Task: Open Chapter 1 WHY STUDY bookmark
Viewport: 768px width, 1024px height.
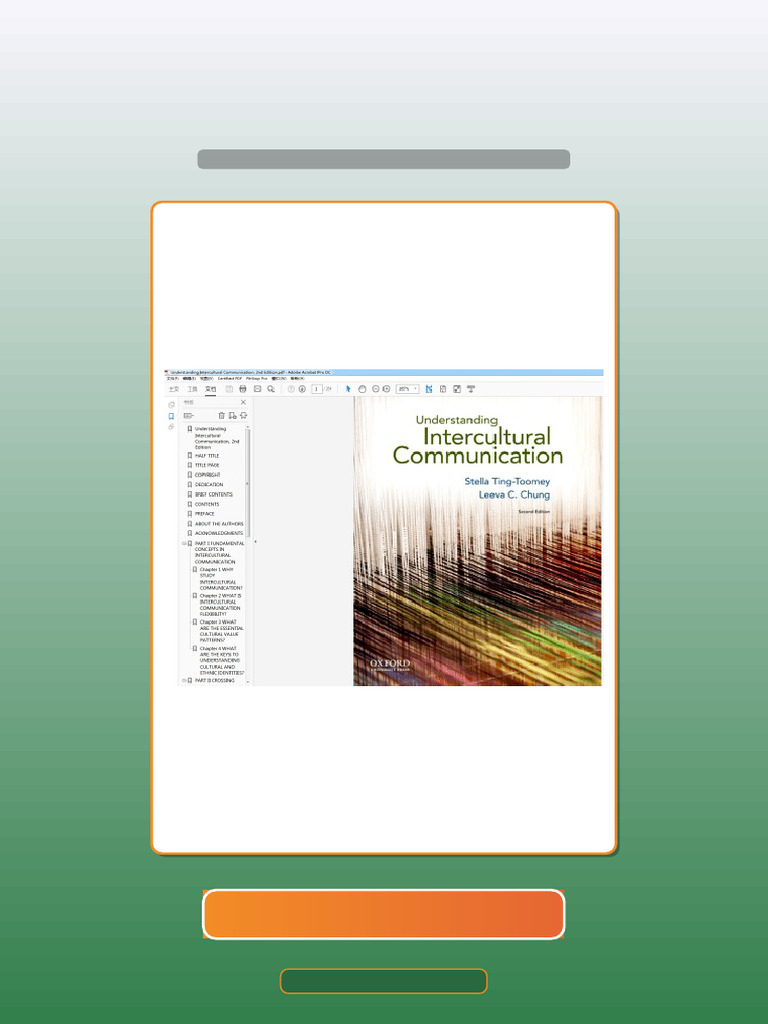Action: tap(221, 579)
